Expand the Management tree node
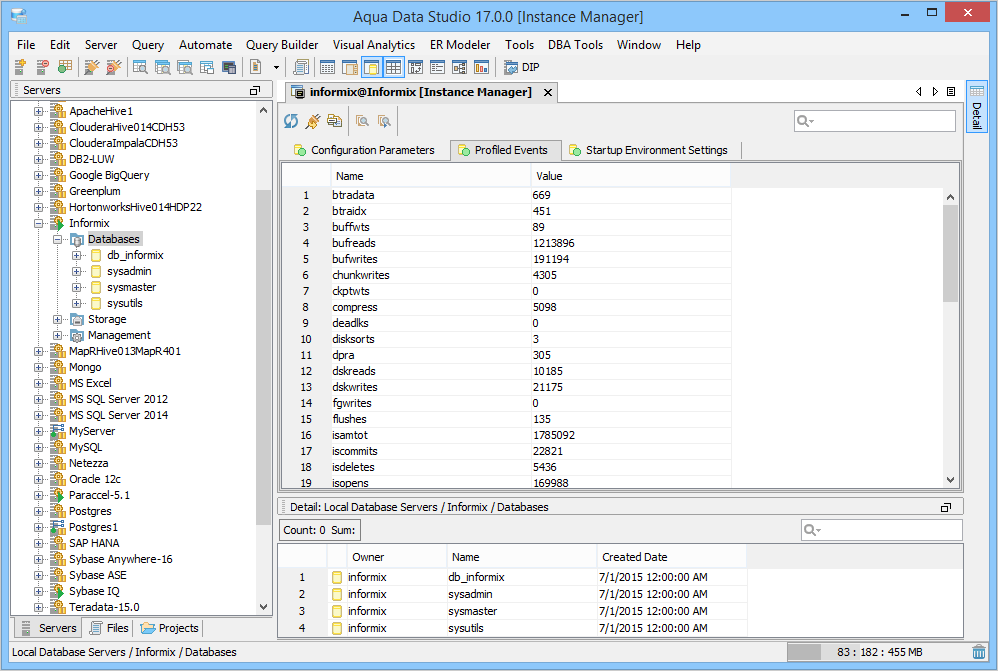Screen dimensions: 998x671 point(58,335)
